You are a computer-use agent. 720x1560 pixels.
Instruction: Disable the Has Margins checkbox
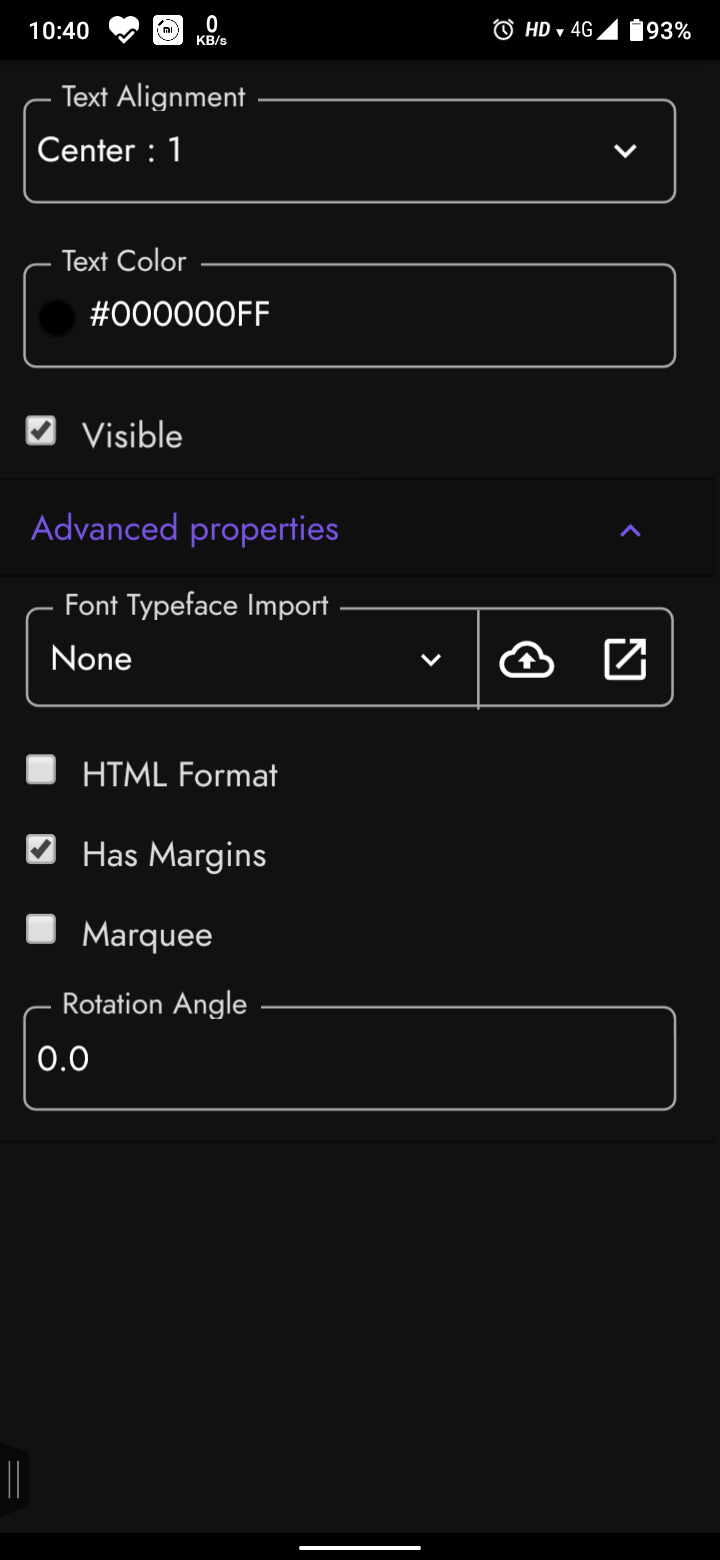coord(41,850)
